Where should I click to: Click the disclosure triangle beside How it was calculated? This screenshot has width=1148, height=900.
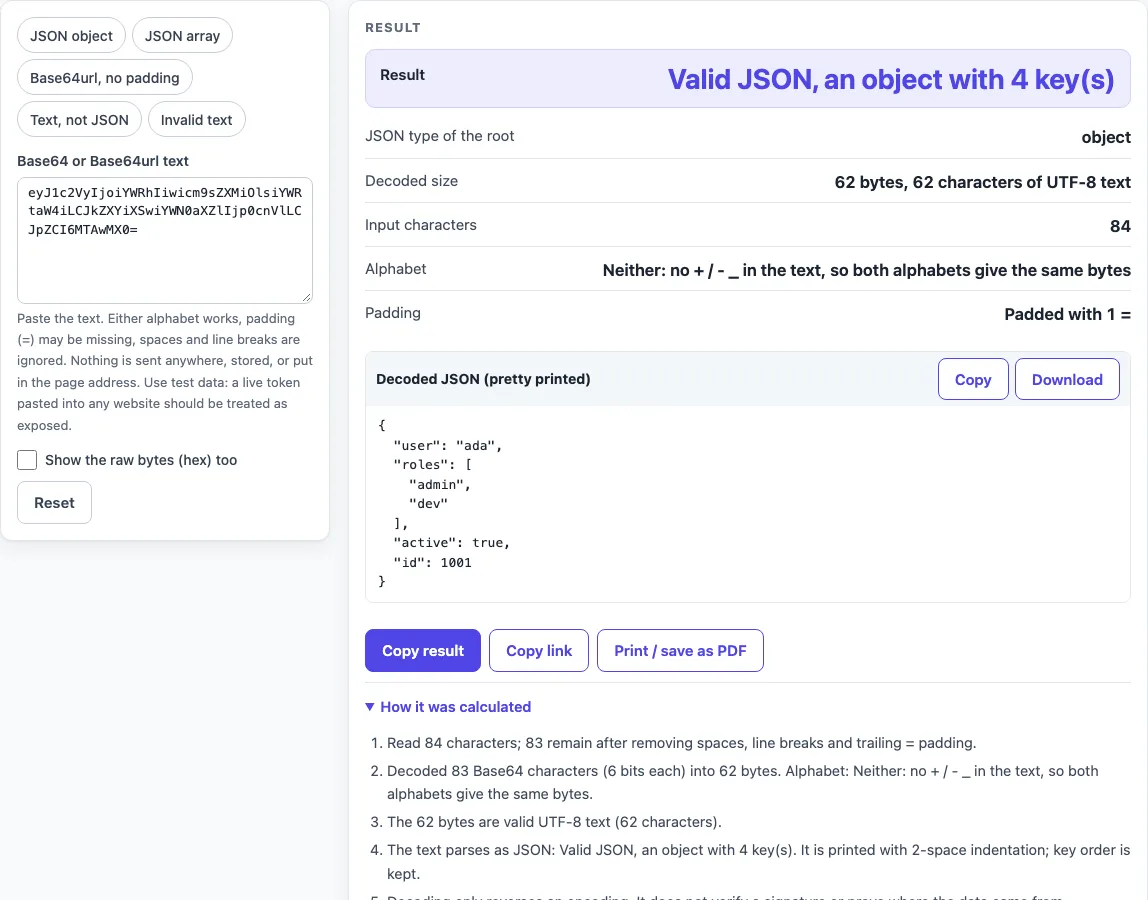coord(370,707)
